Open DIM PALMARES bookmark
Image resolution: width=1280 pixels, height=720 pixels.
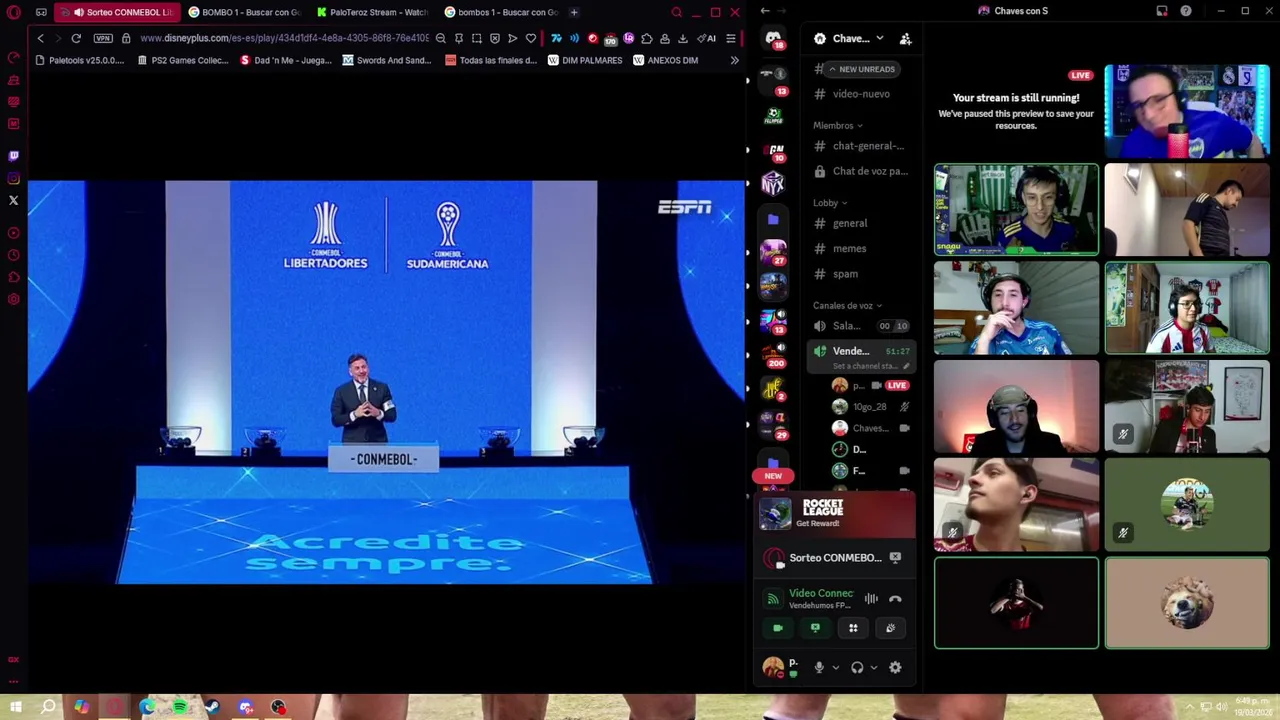585,60
